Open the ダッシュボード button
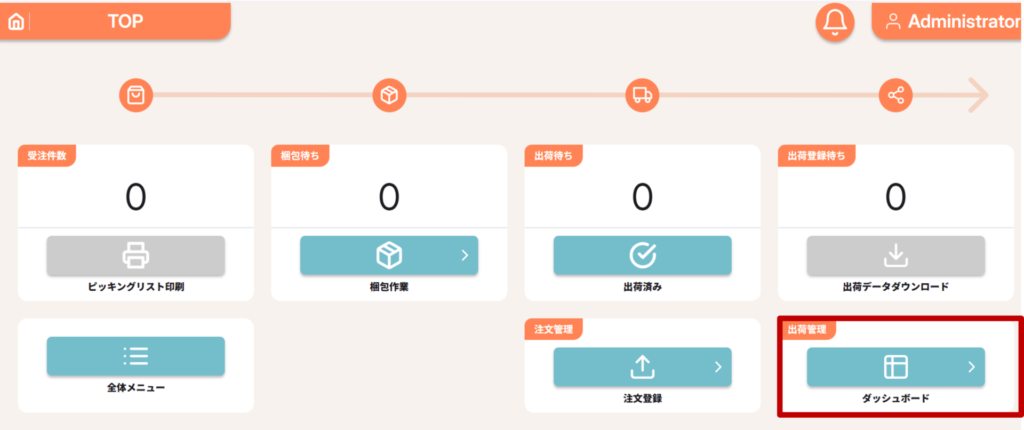The width and height of the screenshot is (1024, 430). pyautogui.click(x=896, y=367)
